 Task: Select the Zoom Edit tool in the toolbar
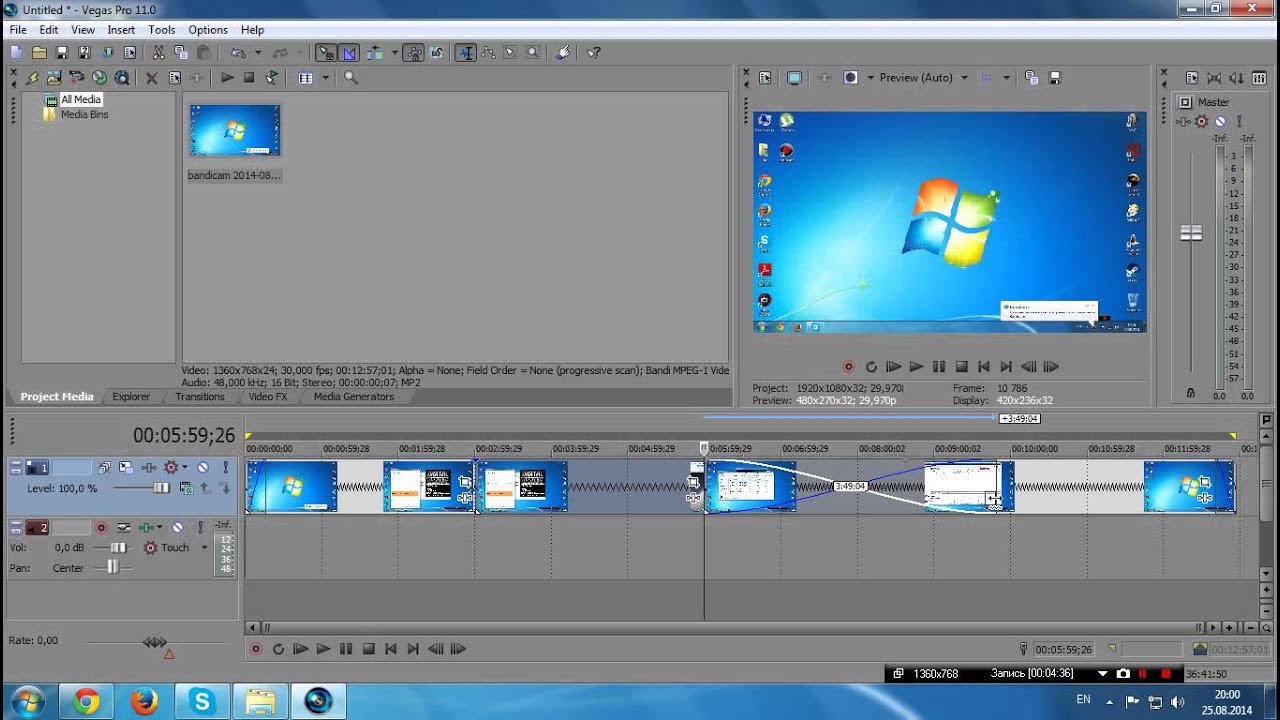coord(533,53)
